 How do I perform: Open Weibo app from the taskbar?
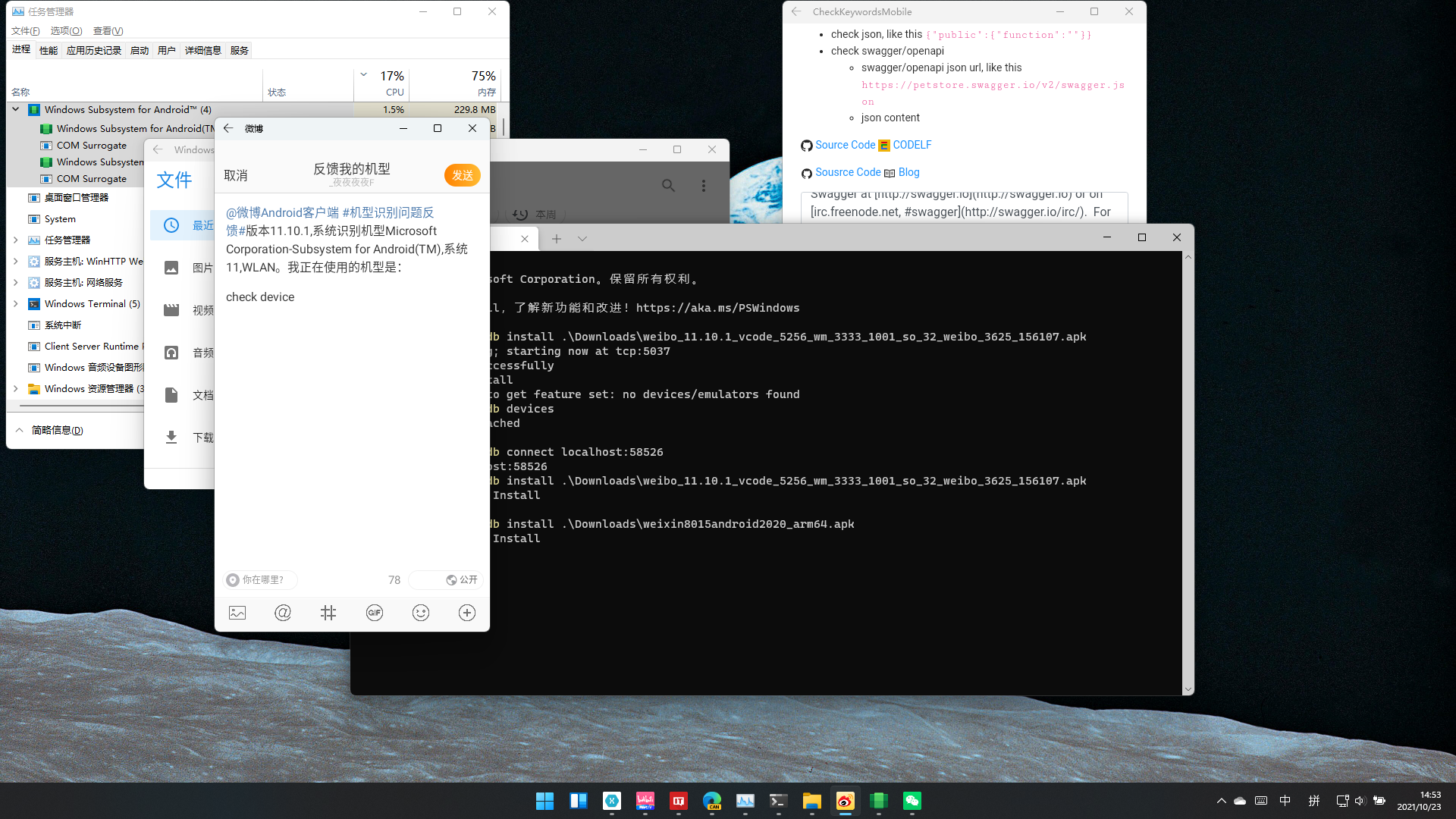846,801
